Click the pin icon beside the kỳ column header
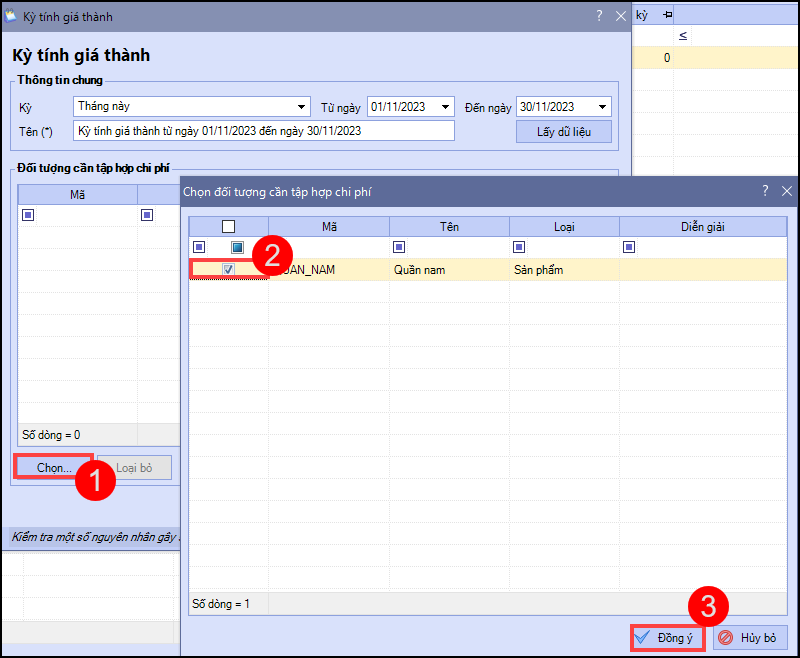The image size is (800, 658). (667, 15)
